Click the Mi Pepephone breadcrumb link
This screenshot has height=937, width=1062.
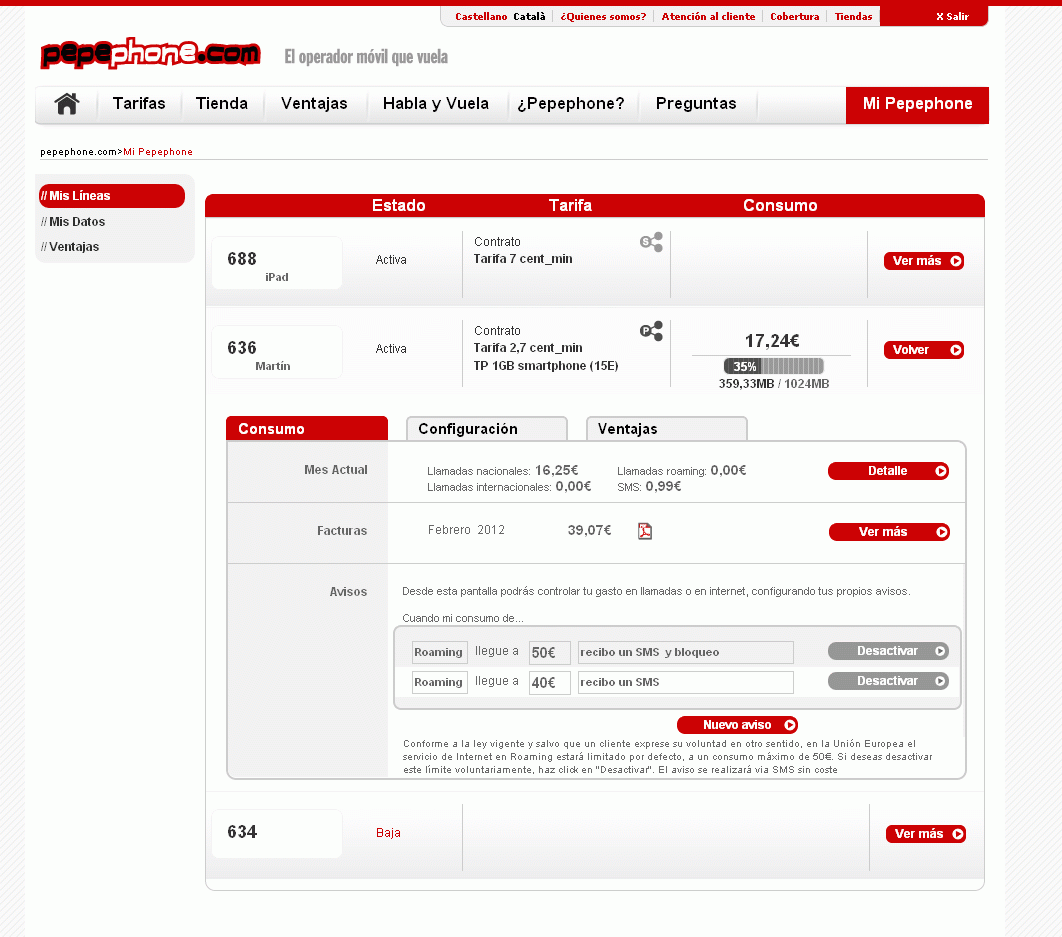(158, 152)
